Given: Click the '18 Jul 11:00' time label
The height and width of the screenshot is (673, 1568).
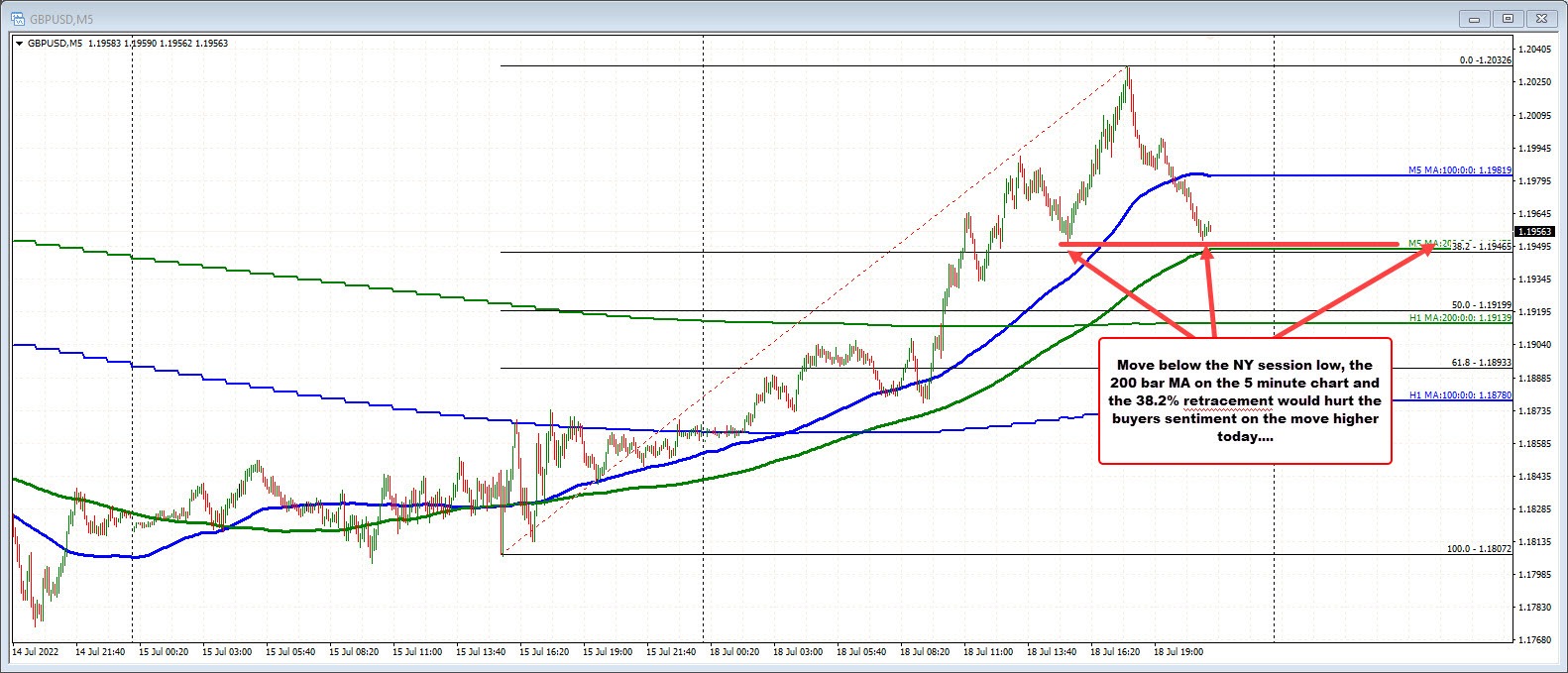Looking at the screenshot, I should pos(988,653).
